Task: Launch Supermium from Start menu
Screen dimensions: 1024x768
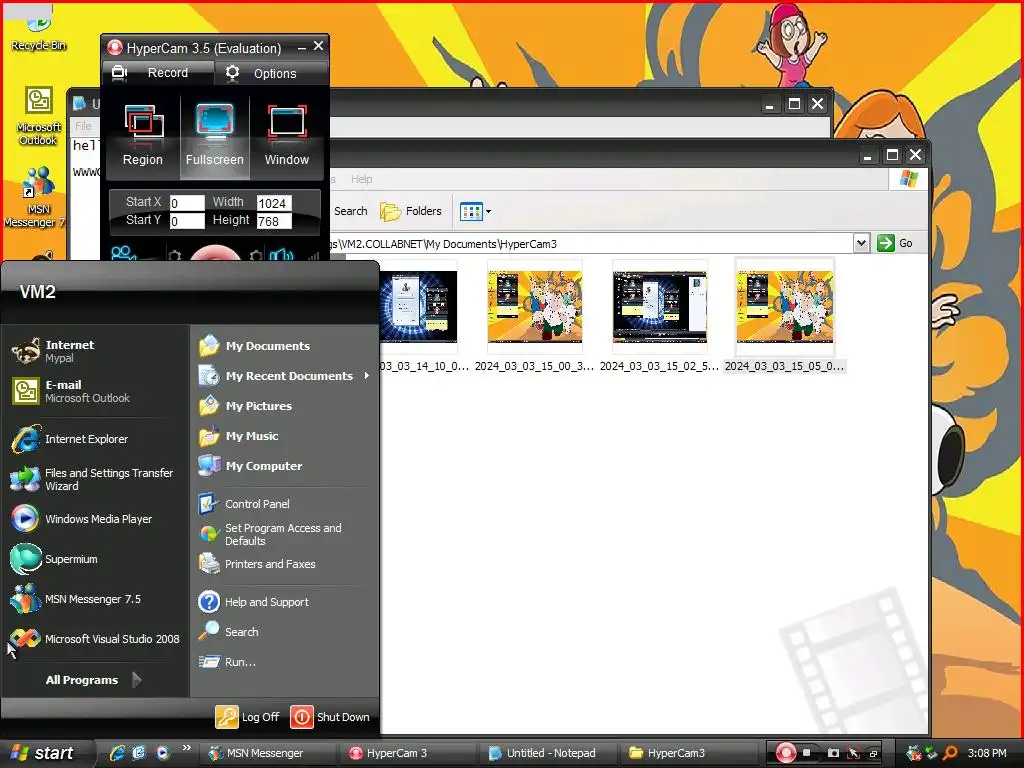Action: click(x=95, y=559)
